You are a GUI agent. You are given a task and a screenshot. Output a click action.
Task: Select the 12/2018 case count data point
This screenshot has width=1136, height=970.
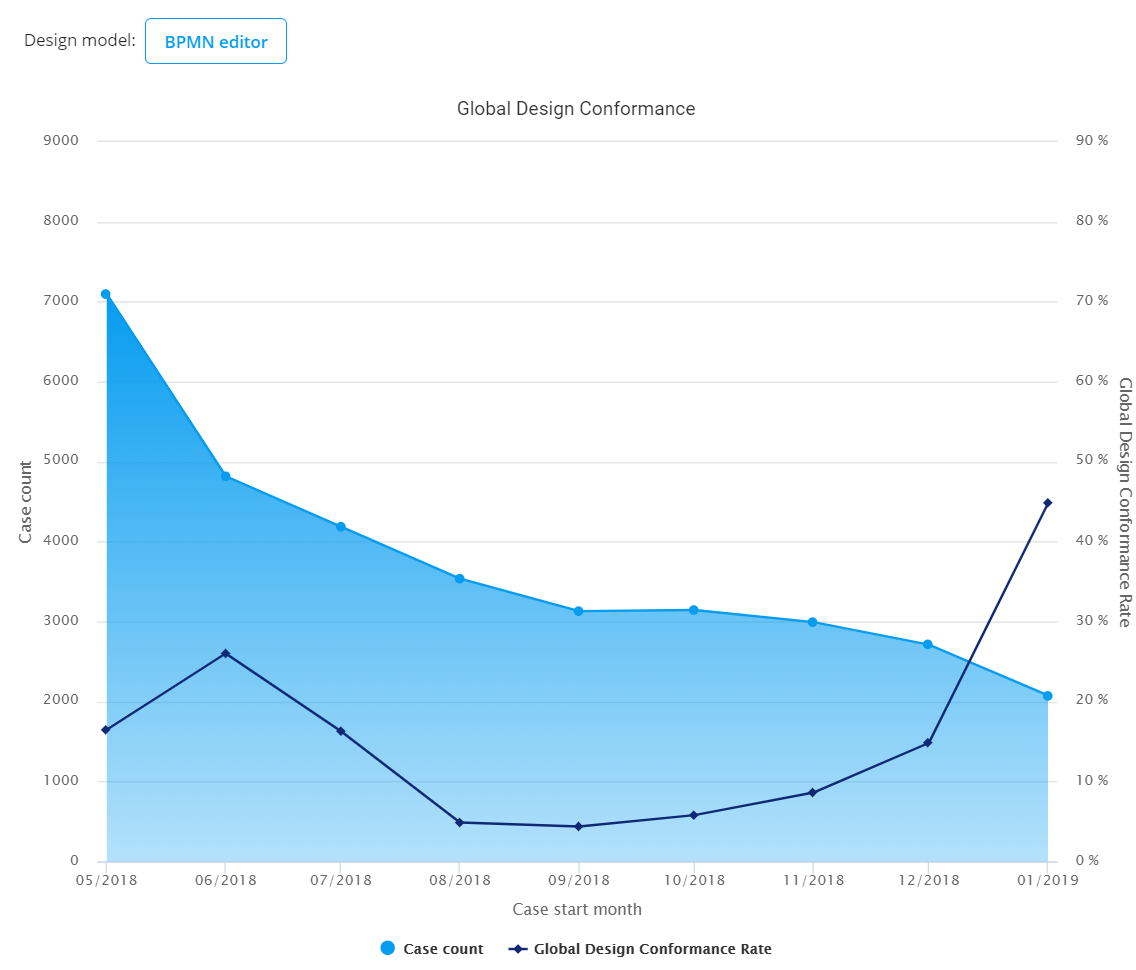pos(927,644)
